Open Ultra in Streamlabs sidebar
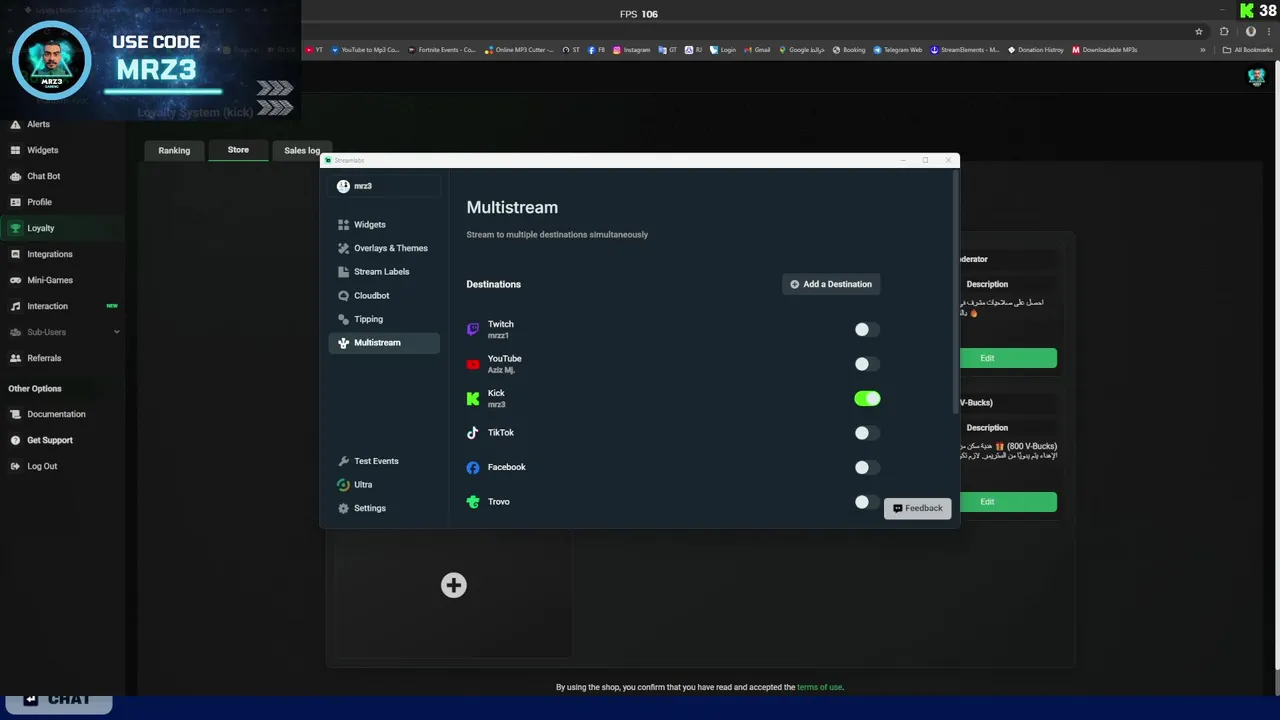 pos(383,485)
